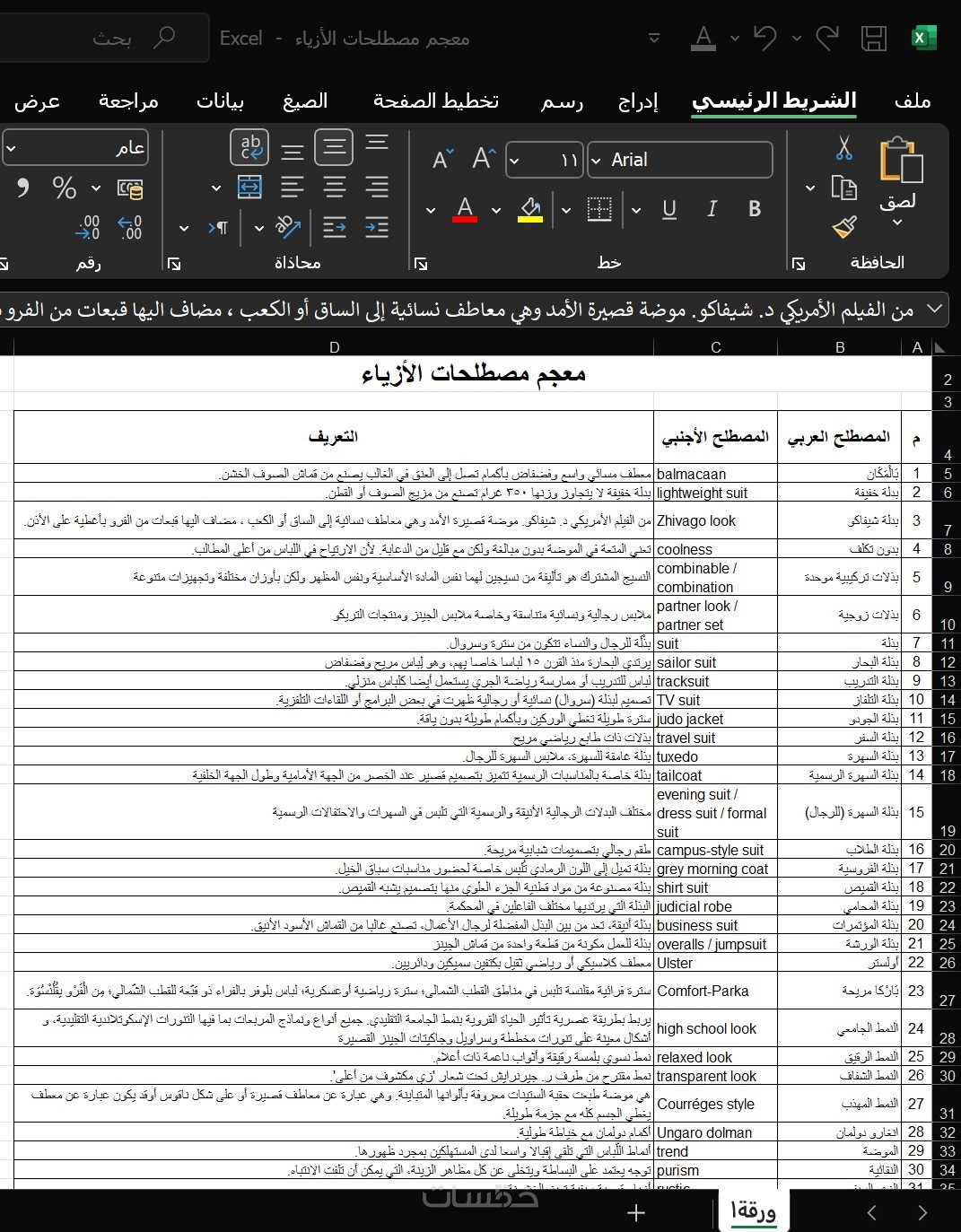Click the Cut scissors icon
Screen dimensions: 961x1232
843,147
